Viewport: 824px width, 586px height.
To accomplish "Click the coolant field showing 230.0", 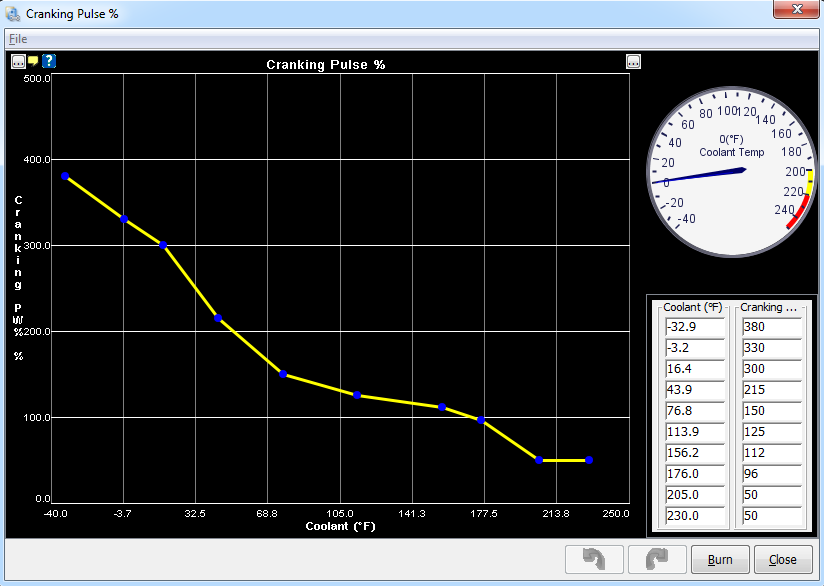I will 694,516.
